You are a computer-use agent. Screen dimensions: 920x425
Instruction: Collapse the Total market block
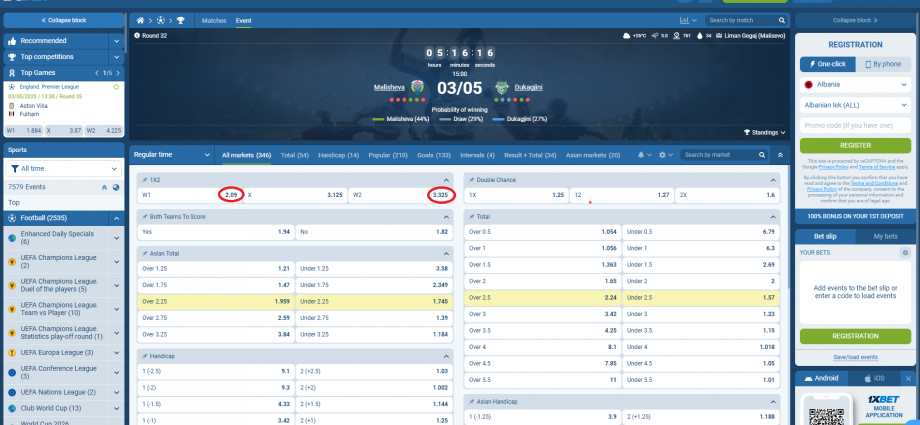point(773,217)
